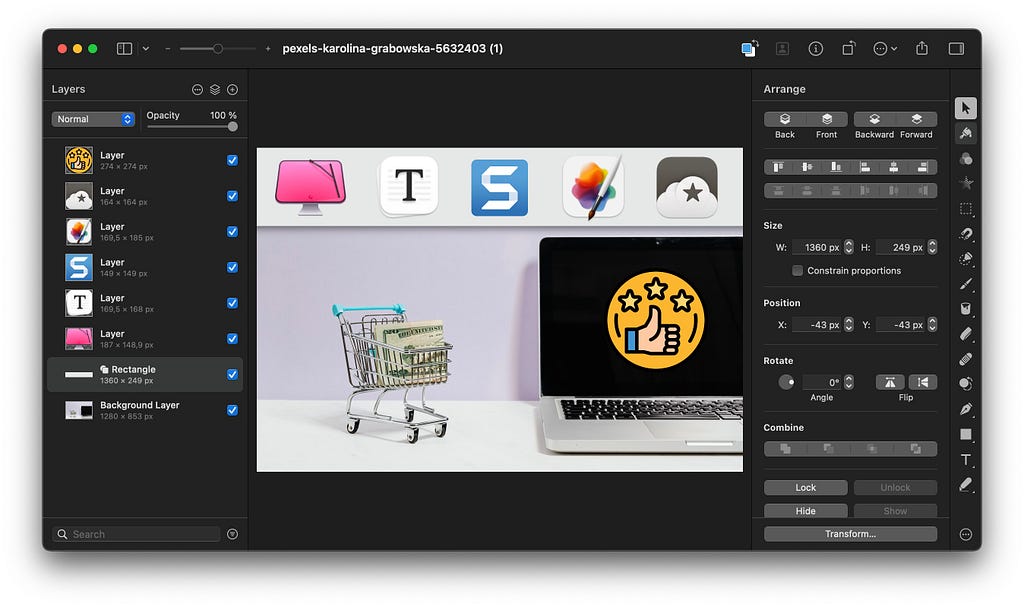1024x607 pixels.
Task: Expand the sidebar options chevron in title bar
Action: [x=146, y=48]
